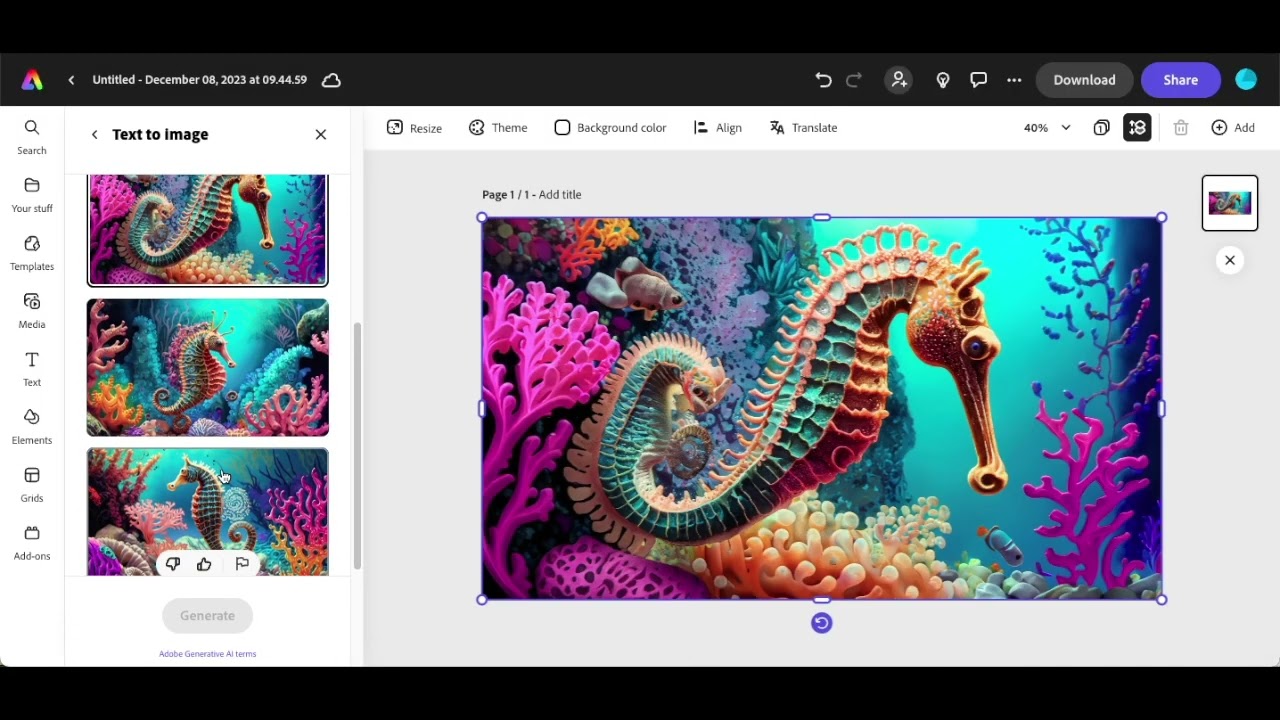Open the Media panel
The height and width of the screenshot is (720, 1280).
pyautogui.click(x=32, y=311)
